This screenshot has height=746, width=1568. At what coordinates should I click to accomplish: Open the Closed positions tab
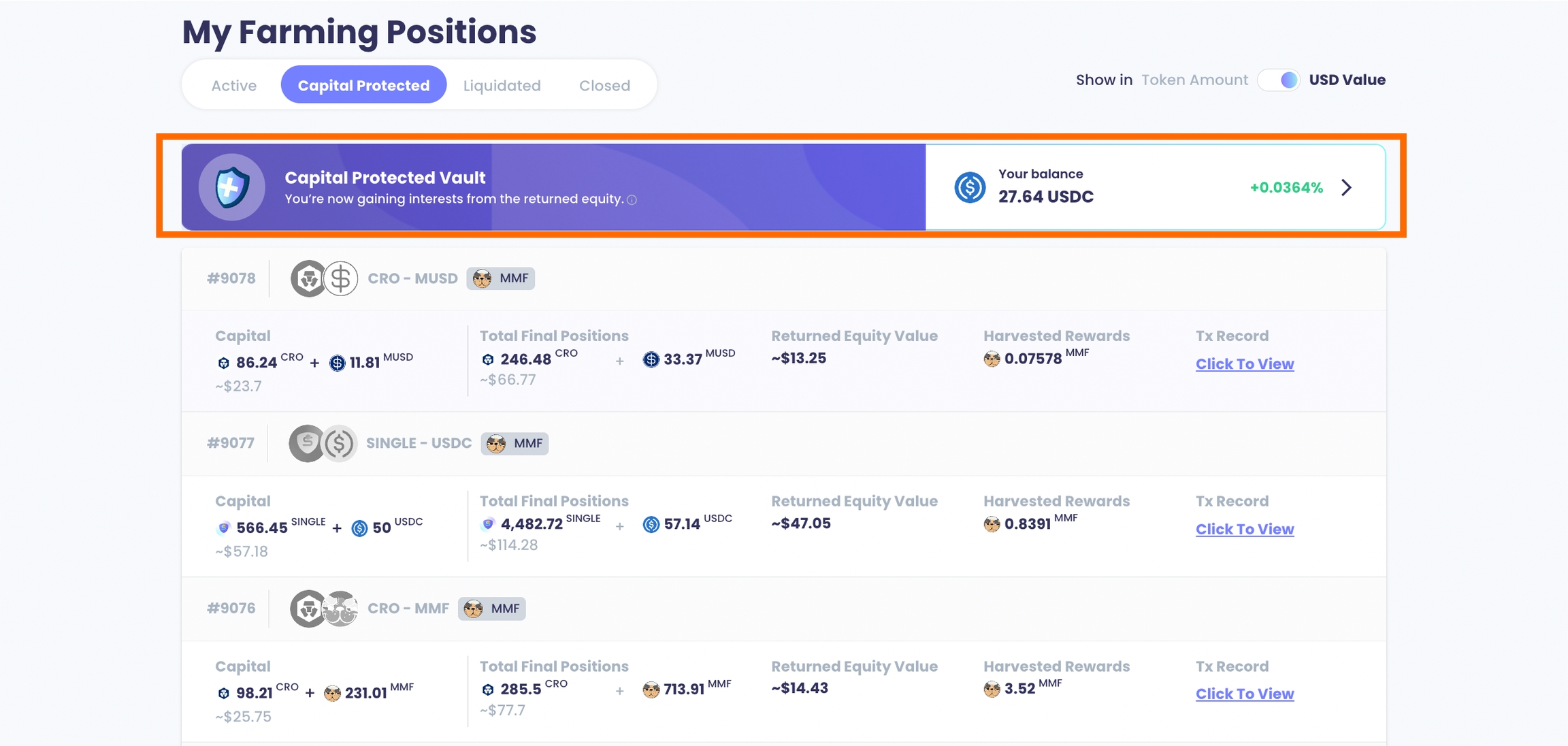tap(604, 86)
